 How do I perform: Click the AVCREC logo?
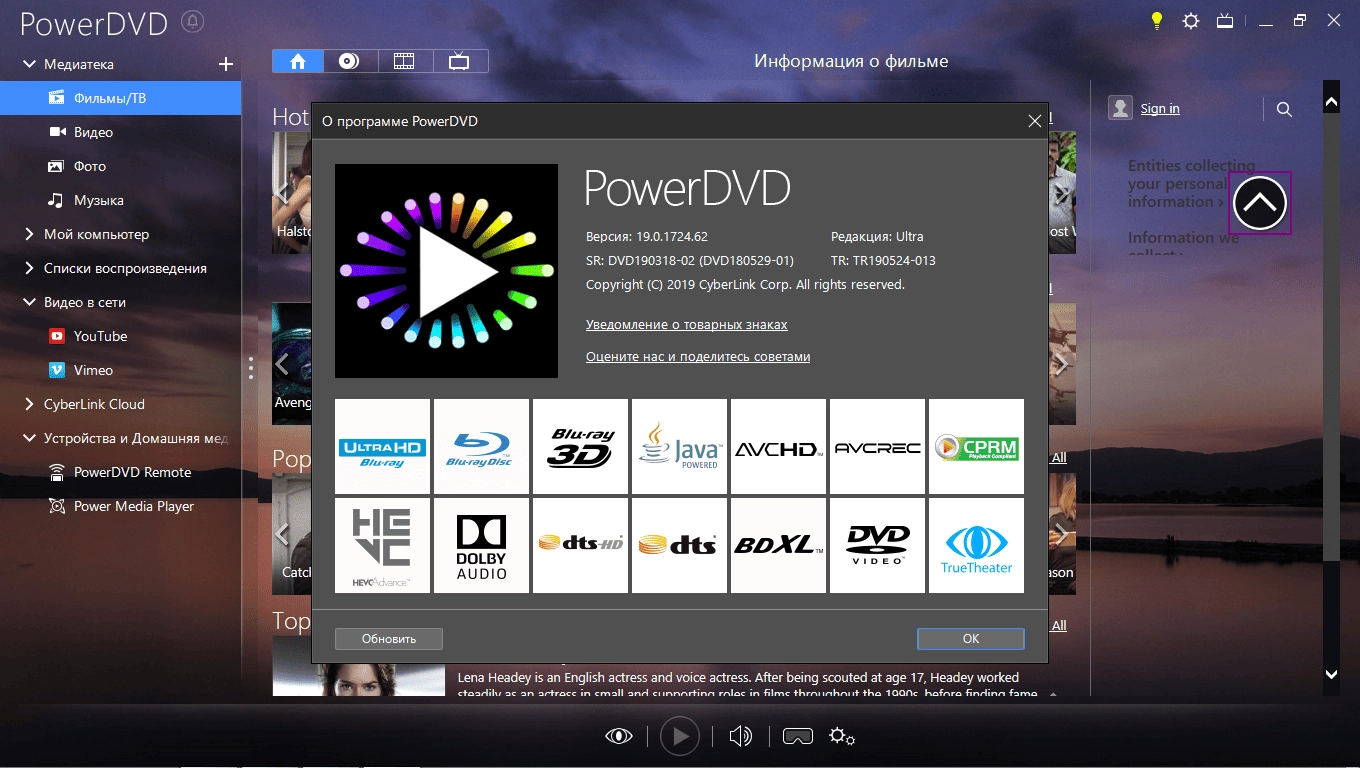877,446
